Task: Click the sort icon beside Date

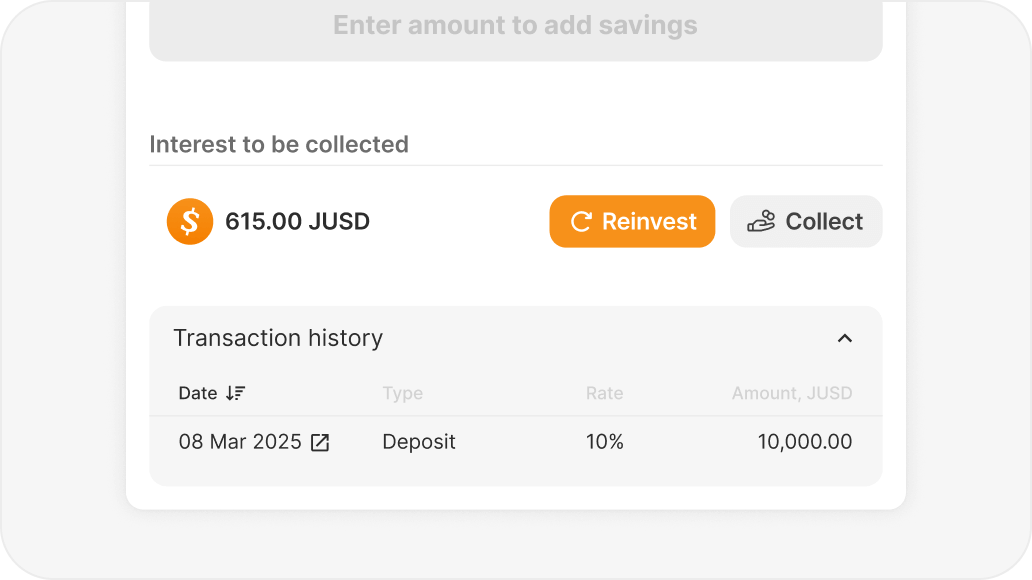Action: coord(235,393)
